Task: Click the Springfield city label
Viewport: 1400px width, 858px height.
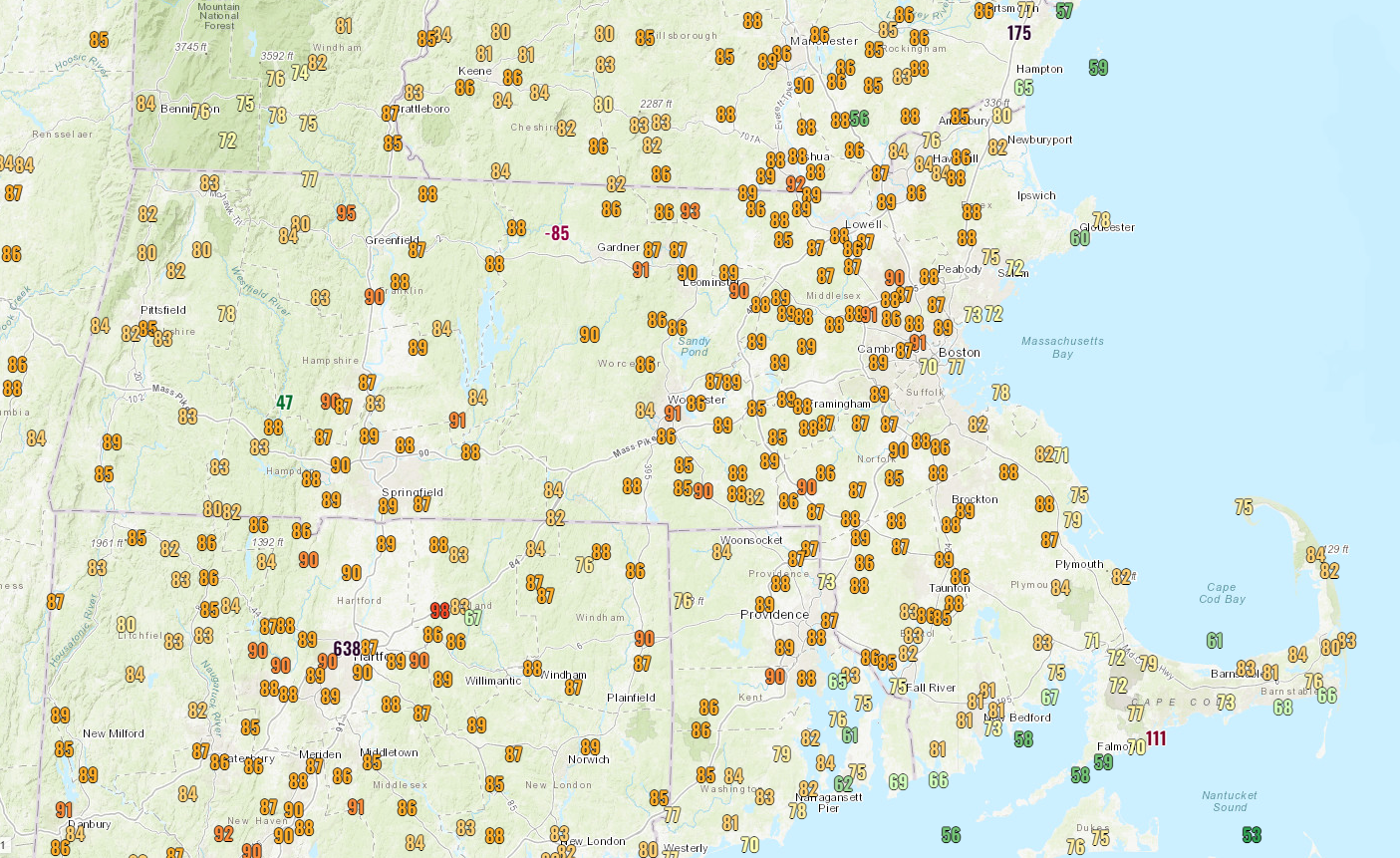Action: point(413,493)
